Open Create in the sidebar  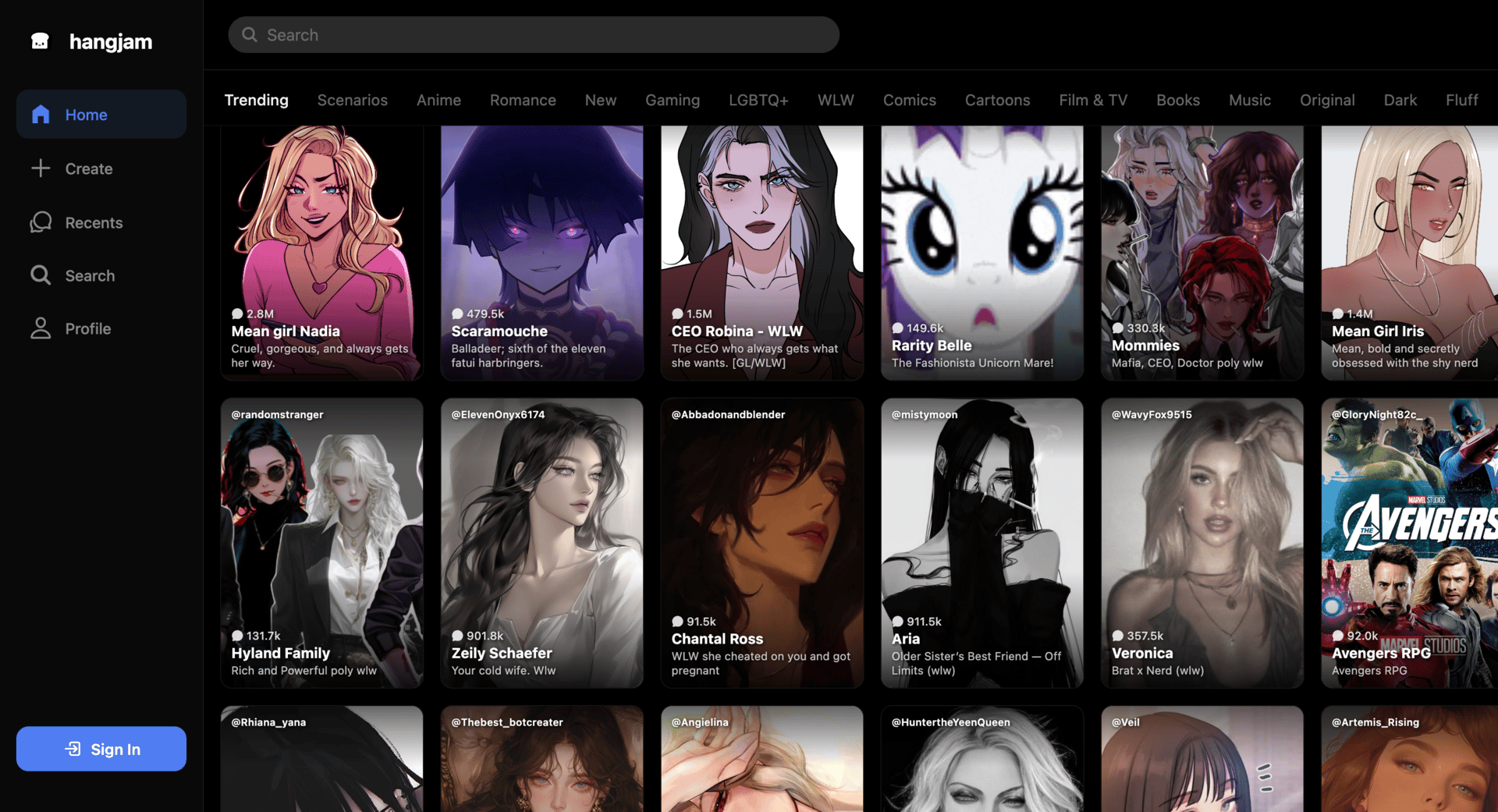[x=101, y=168]
